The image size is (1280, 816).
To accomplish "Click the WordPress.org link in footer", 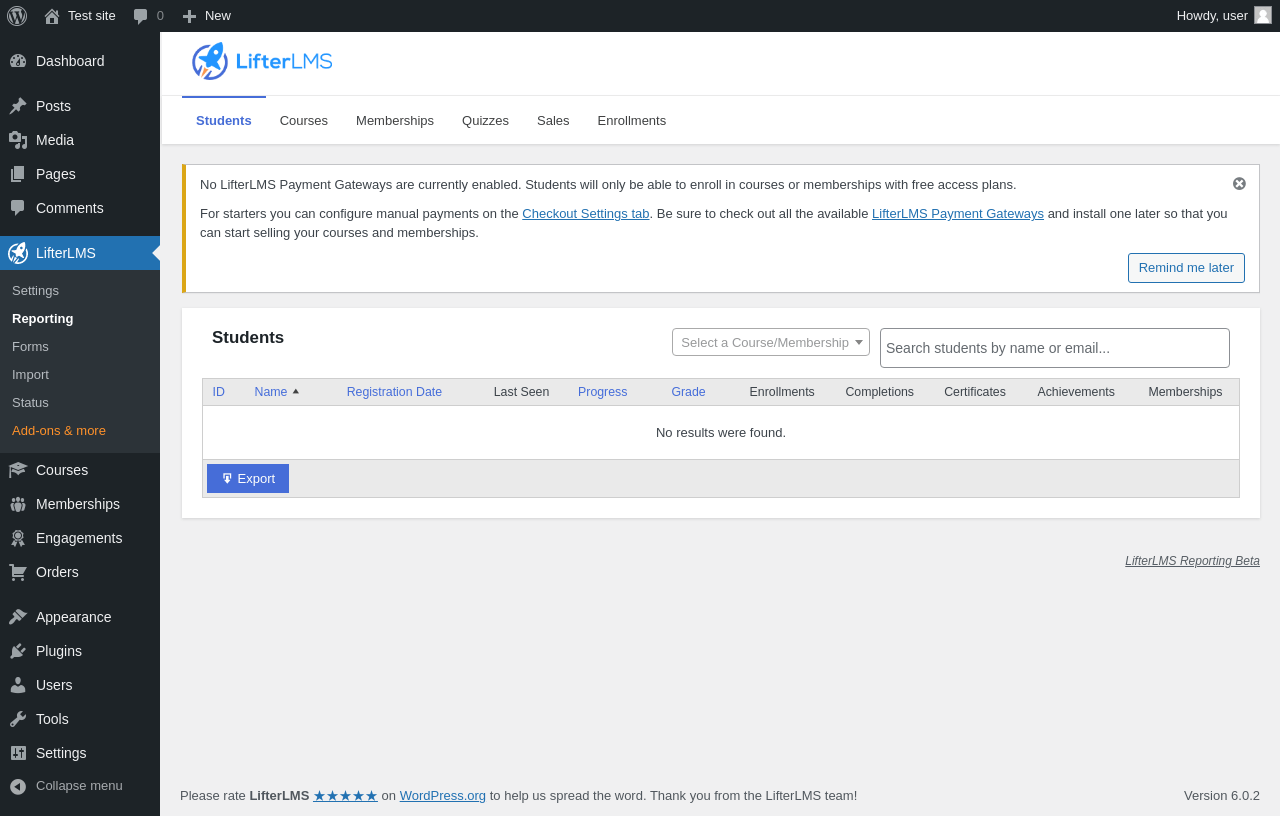I will click(443, 796).
